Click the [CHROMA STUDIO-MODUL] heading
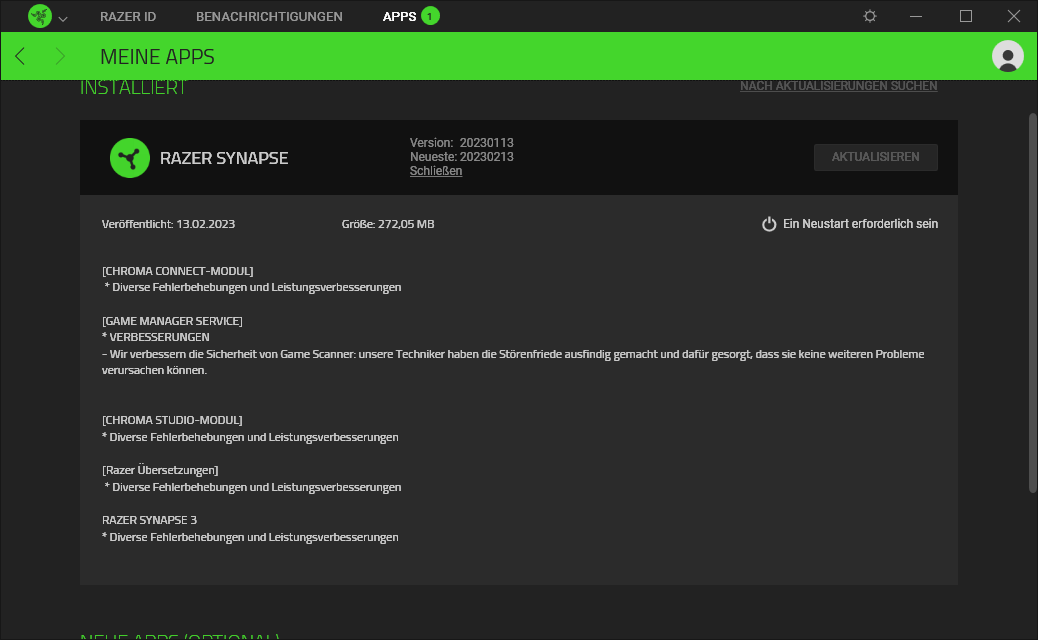The height and width of the screenshot is (640, 1038). click(172, 420)
